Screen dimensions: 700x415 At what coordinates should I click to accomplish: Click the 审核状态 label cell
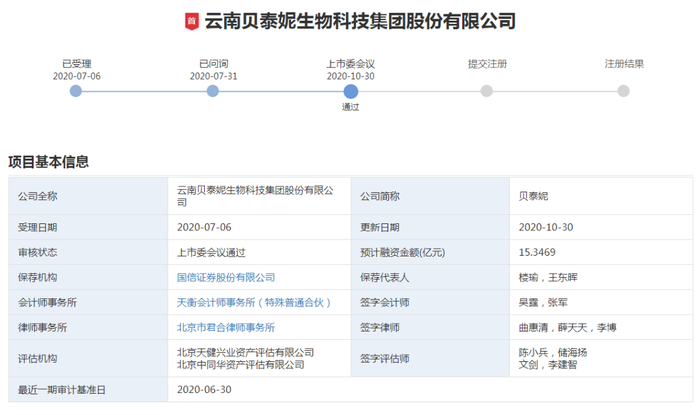point(88,252)
